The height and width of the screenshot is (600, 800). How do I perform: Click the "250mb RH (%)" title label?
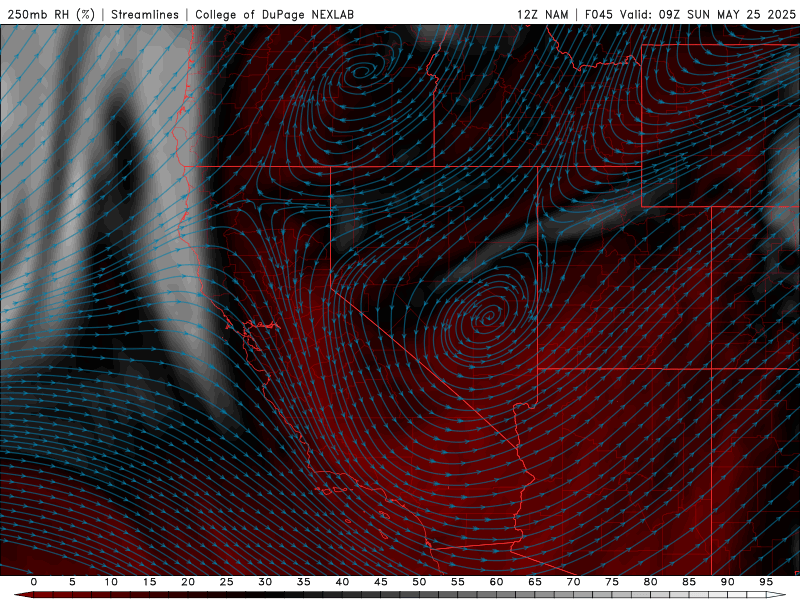[51, 14]
